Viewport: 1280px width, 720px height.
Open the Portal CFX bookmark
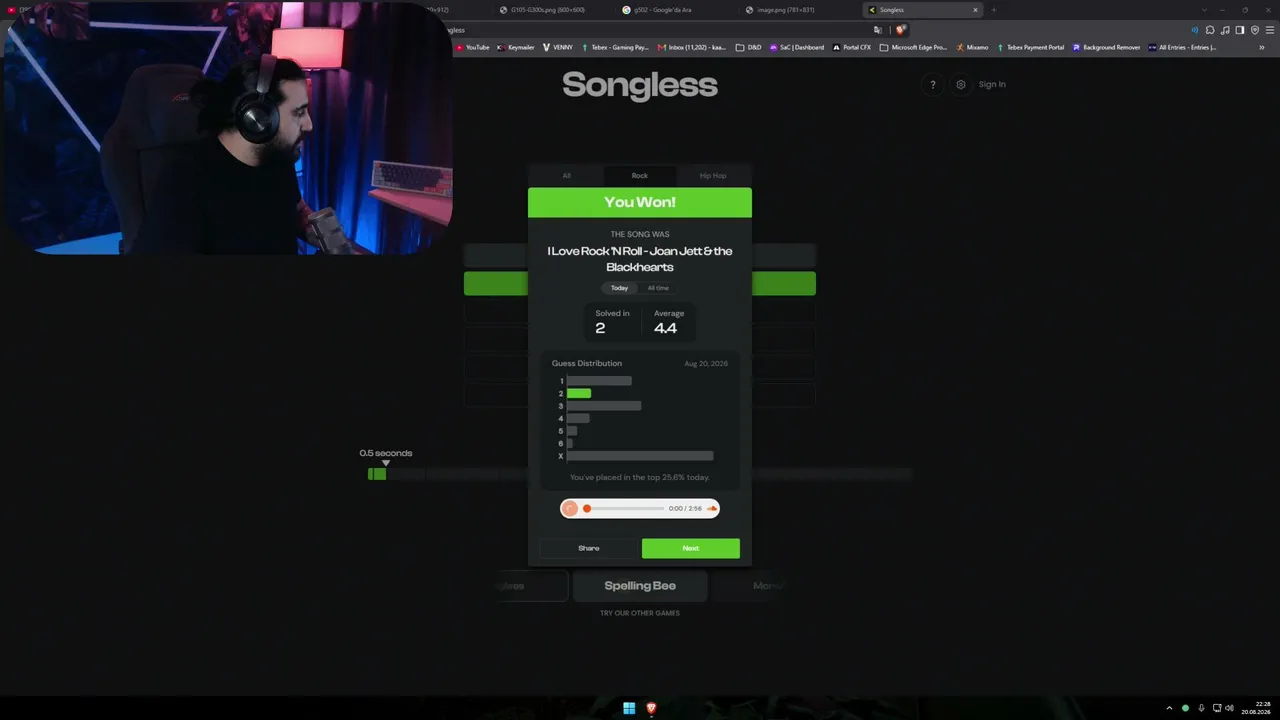coord(852,47)
